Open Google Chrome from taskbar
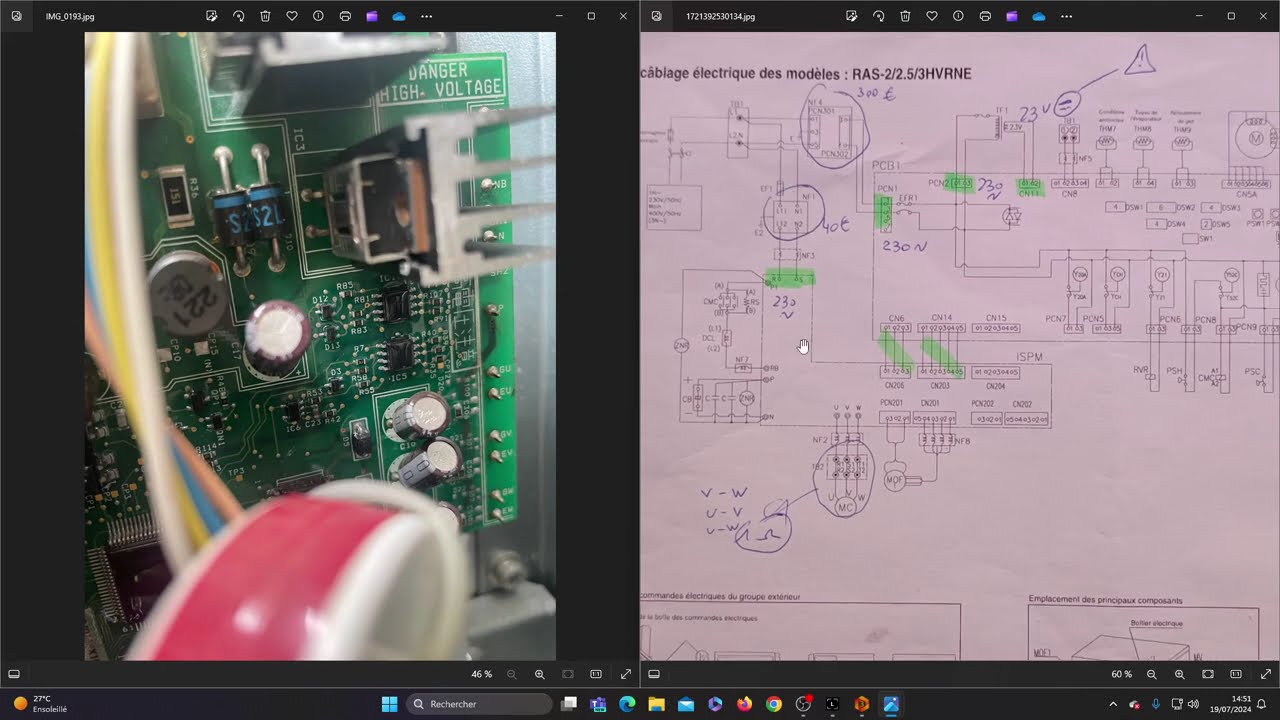This screenshot has width=1280, height=720. tap(773, 704)
